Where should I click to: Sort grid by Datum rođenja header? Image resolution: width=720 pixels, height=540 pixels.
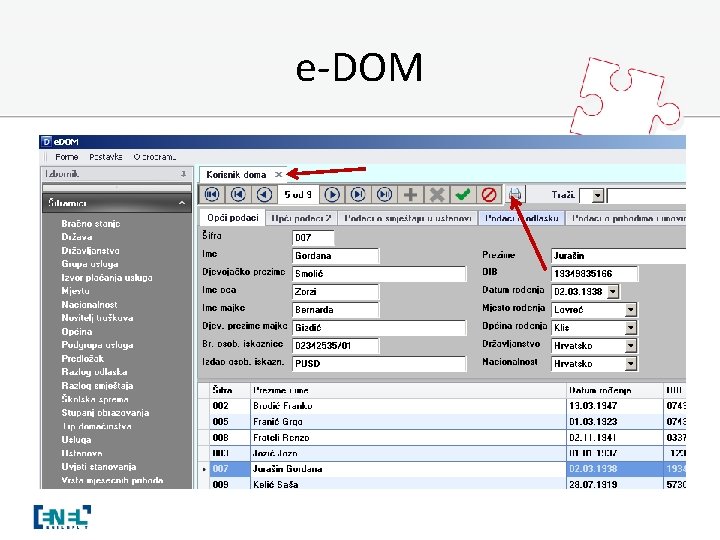[615, 390]
